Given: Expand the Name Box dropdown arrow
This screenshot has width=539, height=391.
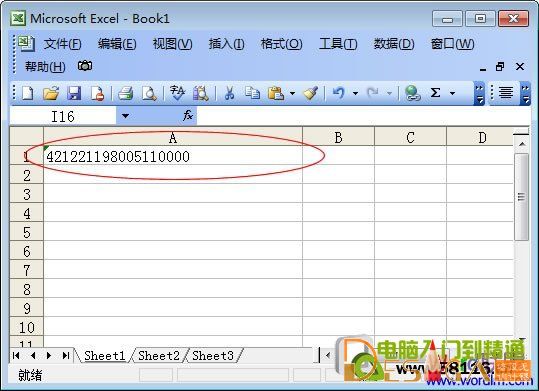Looking at the screenshot, I should pyautogui.click(x=125, y=116).
